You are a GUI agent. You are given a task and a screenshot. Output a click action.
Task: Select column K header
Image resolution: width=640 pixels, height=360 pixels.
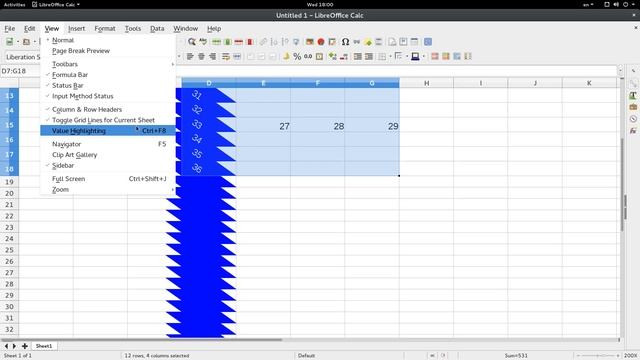589,83
